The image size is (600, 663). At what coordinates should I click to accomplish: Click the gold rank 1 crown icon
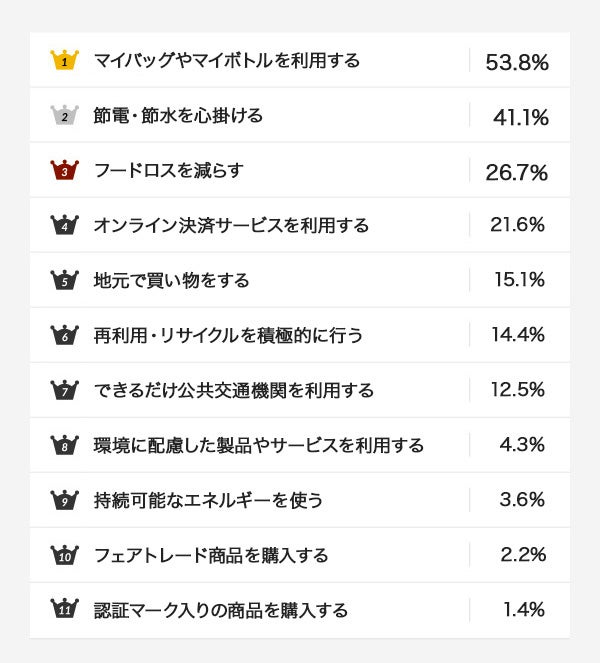[64, 60]
